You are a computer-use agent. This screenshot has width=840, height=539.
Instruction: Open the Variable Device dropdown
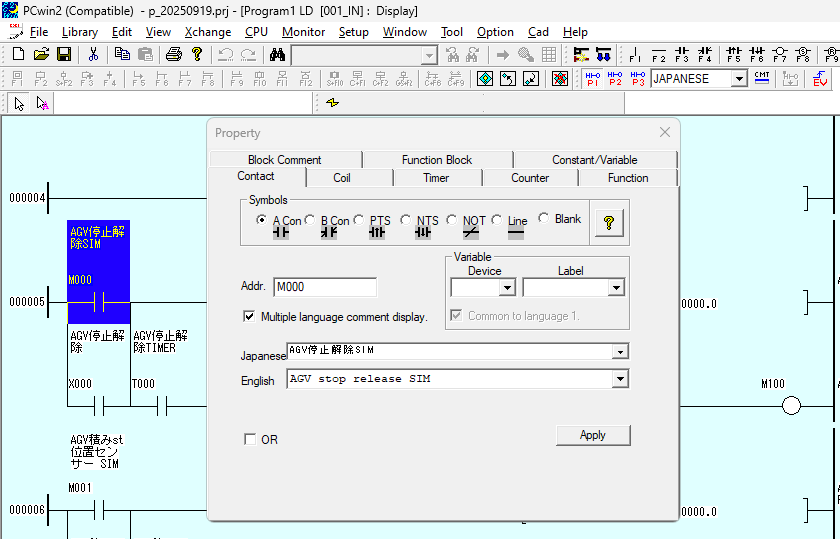click(x=506, y=288)
